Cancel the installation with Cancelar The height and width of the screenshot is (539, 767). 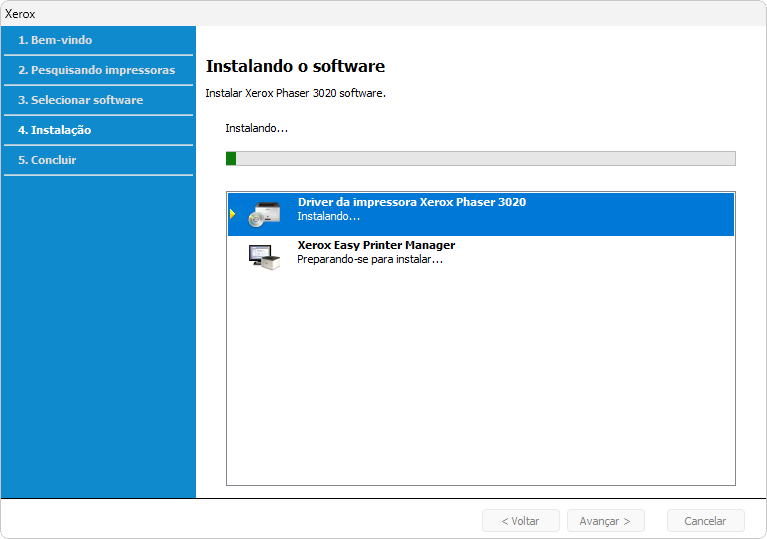[705, 521]
